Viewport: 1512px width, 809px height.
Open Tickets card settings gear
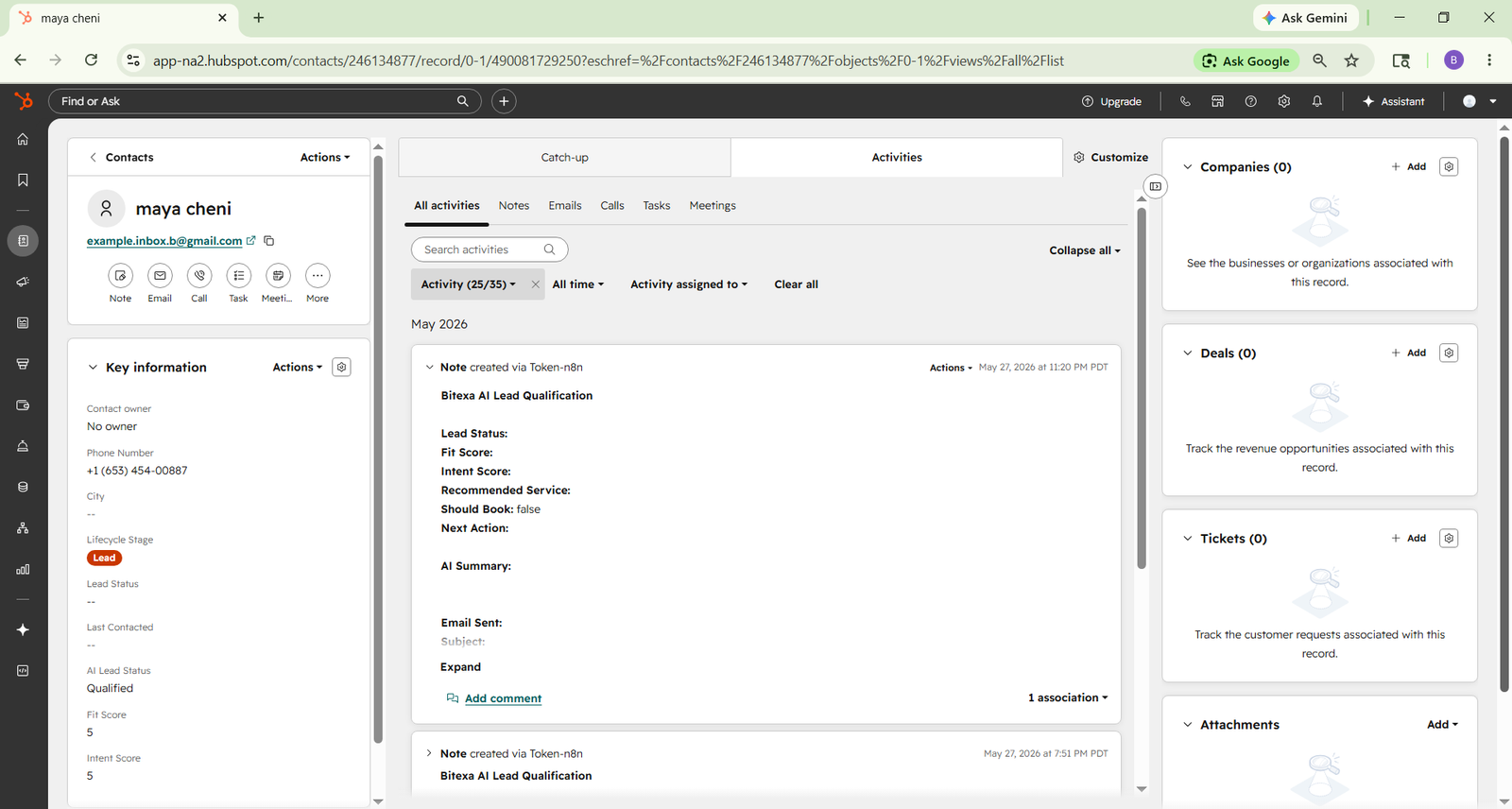click(1449, 538)
